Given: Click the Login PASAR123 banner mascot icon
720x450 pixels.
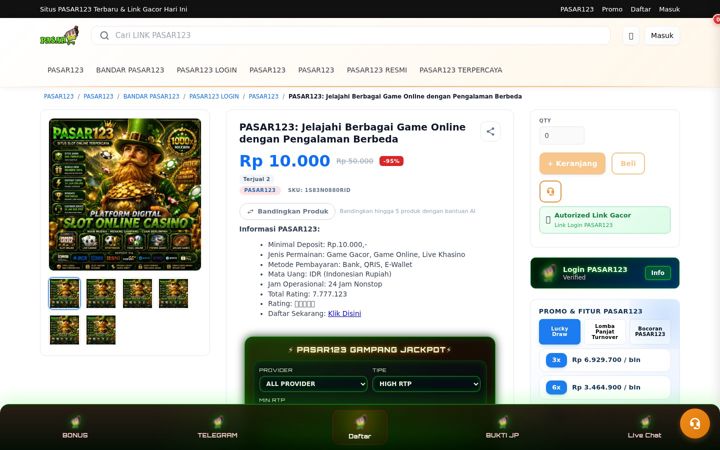Looking at the screenshot, I should 549,273.
